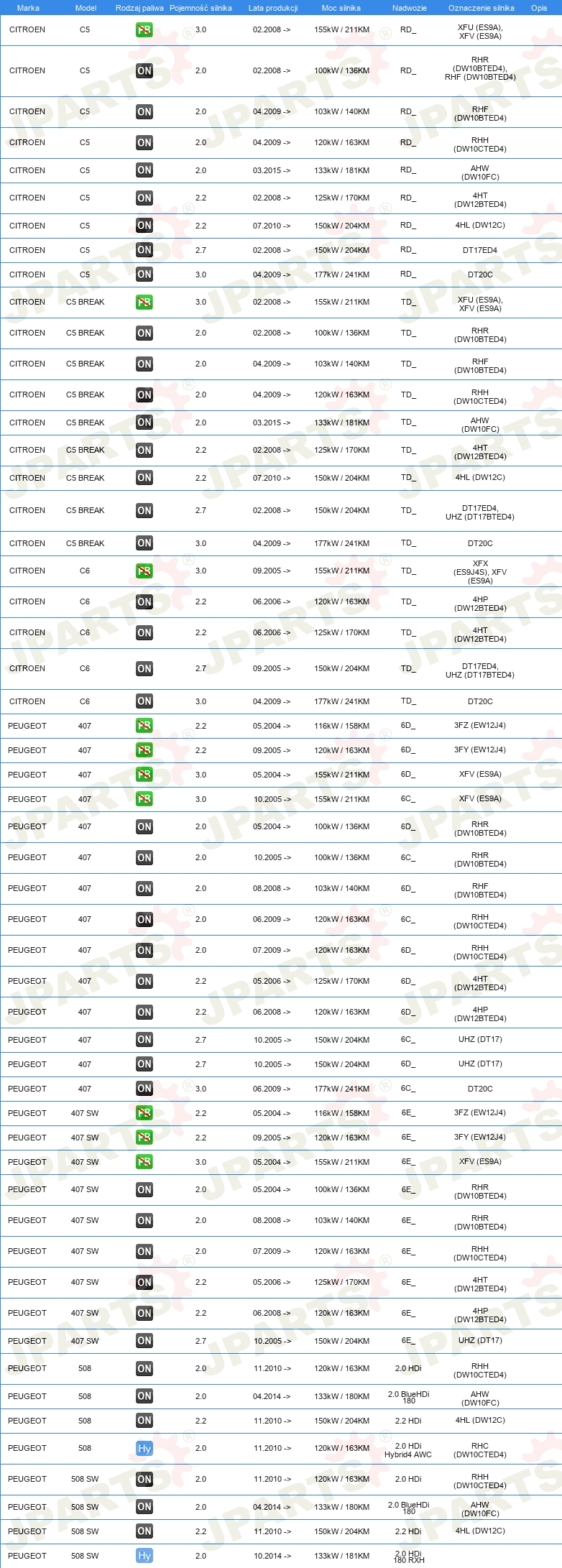Select '03.2015 ->' in the C5 BREAK row
This screenshot has width=562, height=1568.
click(x=272, y=423)
